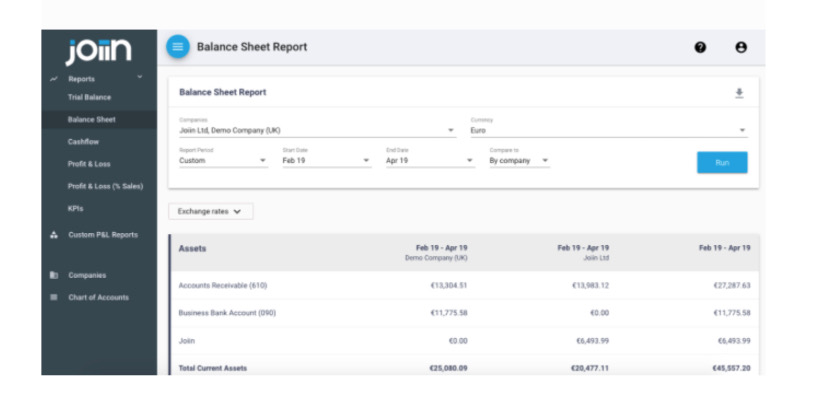Image resolution: width=828 pixels, height=412 pixels.
Task: Open the Companies dropdown selector
Action: pyautogui.click(x=317, y=130)
